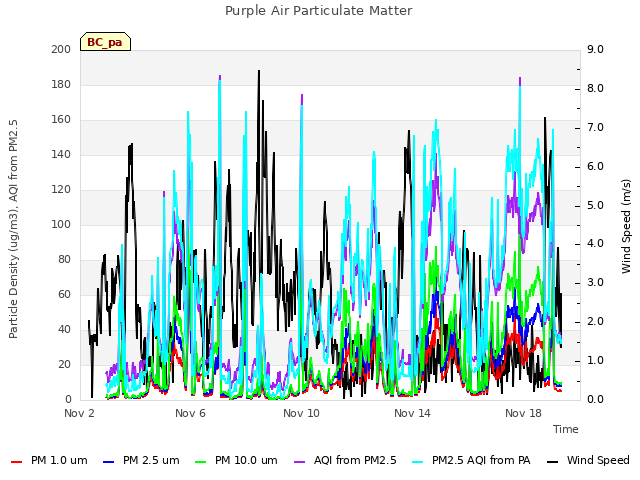The image size is (640, 480).
Task: Click the cyan PM2.5 AQI from PA swatch
Action: [418, 462]
